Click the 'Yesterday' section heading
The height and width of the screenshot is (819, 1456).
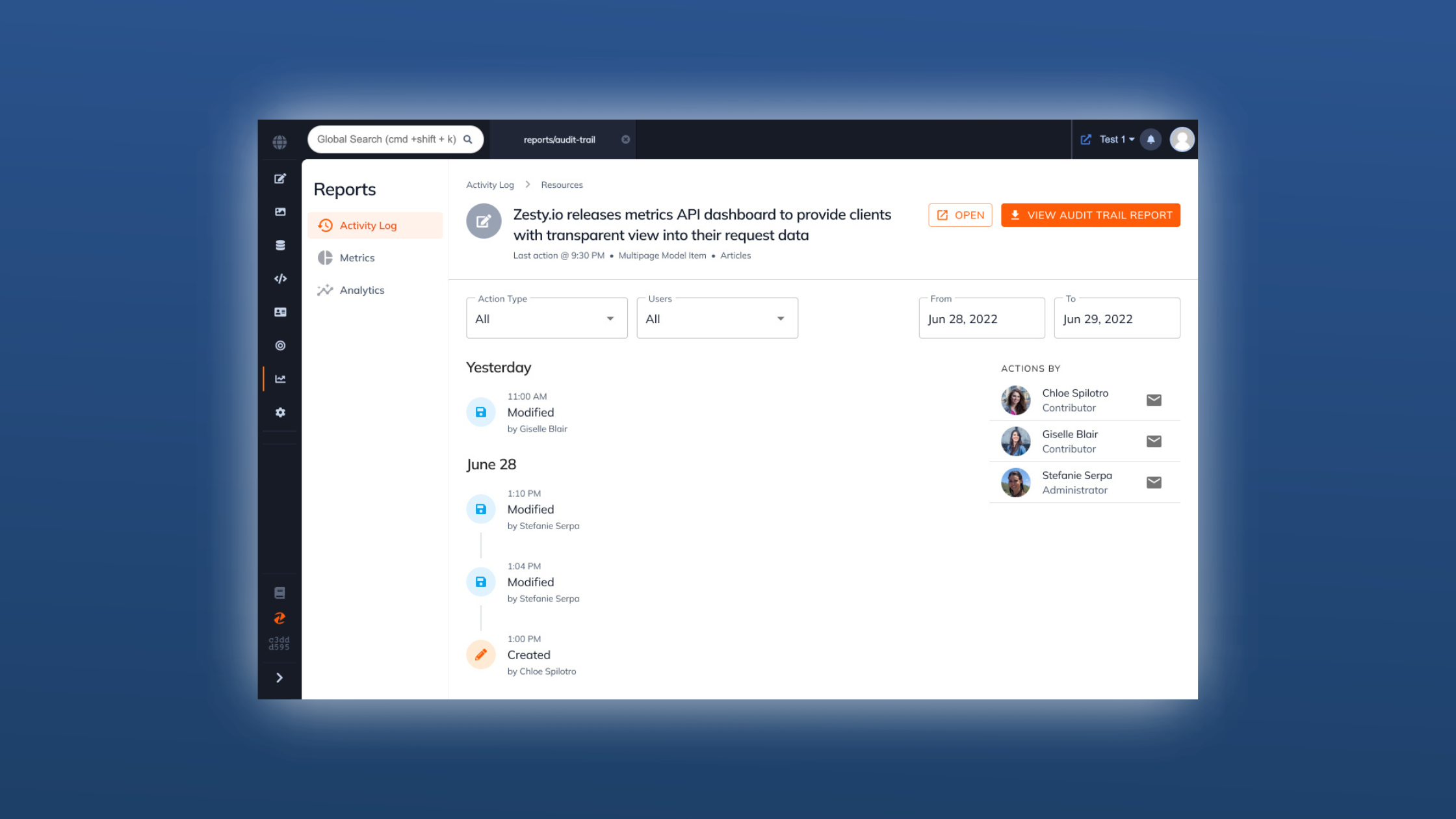tap(499, 367)
